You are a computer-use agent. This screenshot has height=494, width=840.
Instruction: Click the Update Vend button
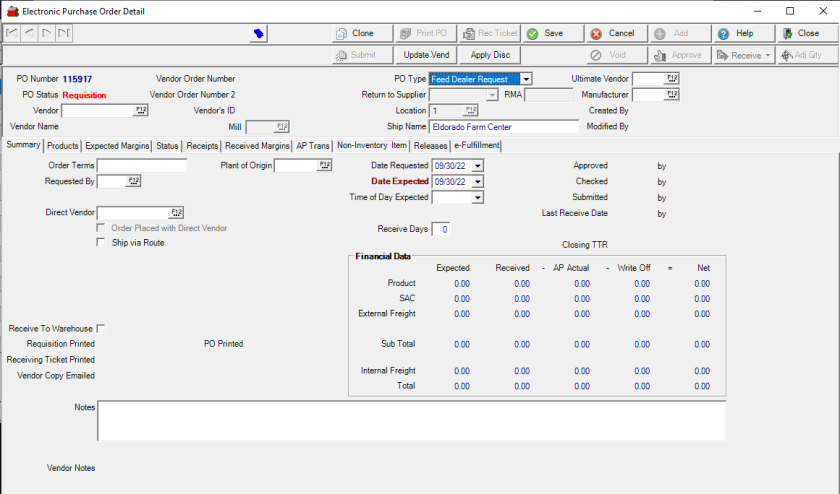pyautogui.click(x=426, y=55)
